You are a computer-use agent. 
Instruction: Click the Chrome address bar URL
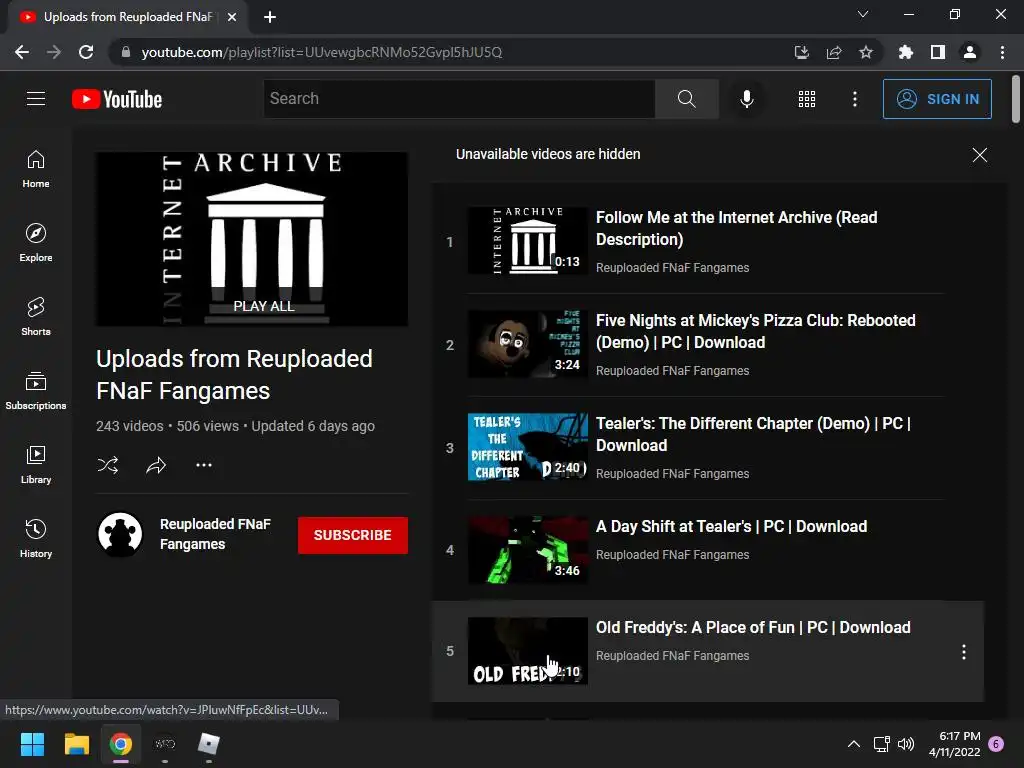coord(321,52)
